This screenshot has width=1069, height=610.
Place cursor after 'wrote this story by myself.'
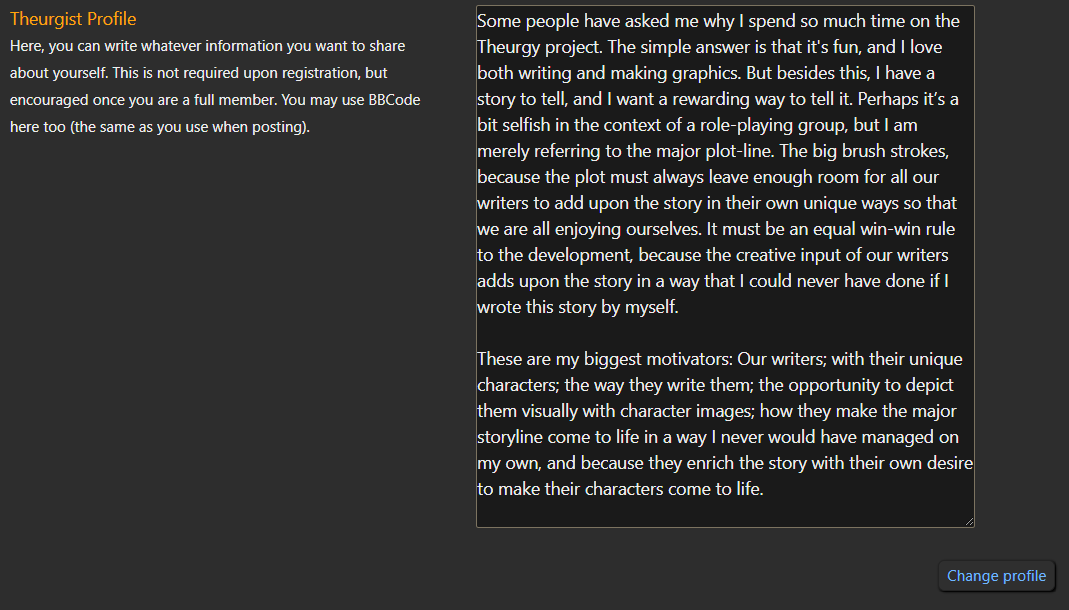[x=680, y=307]
